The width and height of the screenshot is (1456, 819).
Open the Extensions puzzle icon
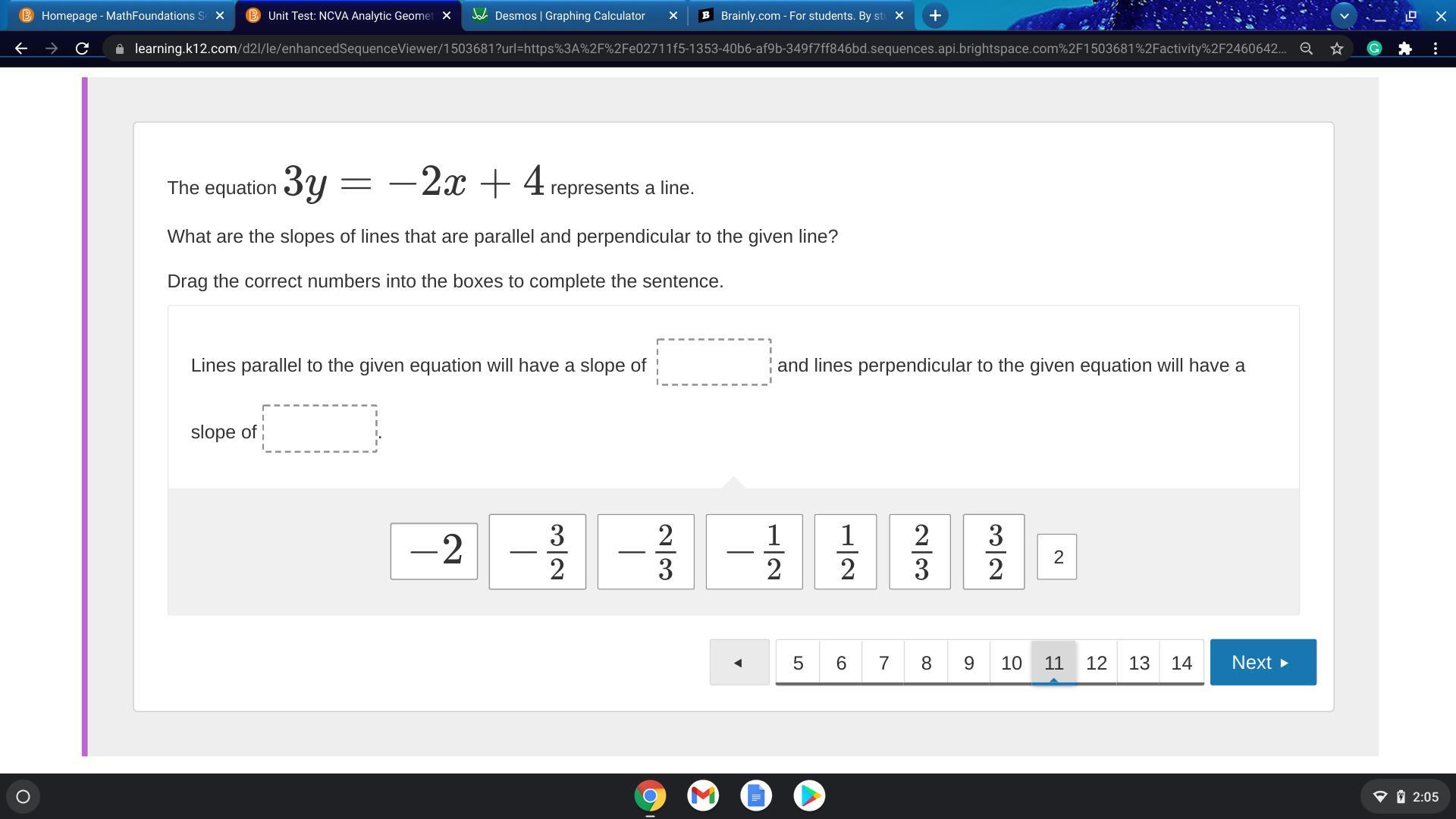[1405, 49]
